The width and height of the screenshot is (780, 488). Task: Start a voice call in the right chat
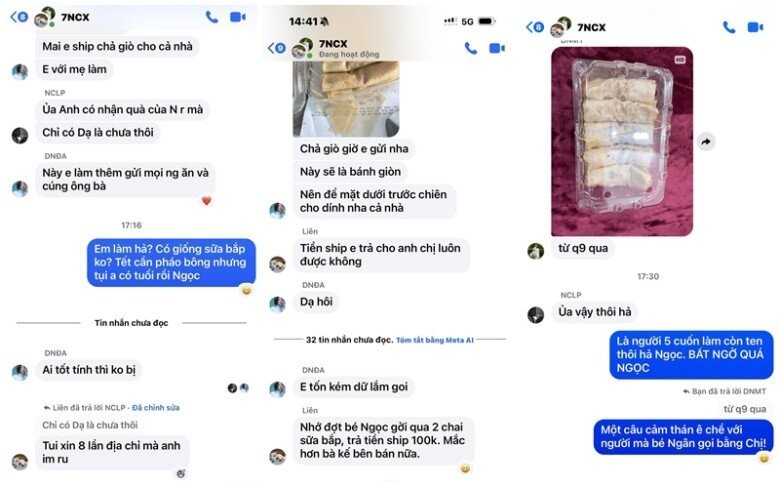[x=729, y=27]
